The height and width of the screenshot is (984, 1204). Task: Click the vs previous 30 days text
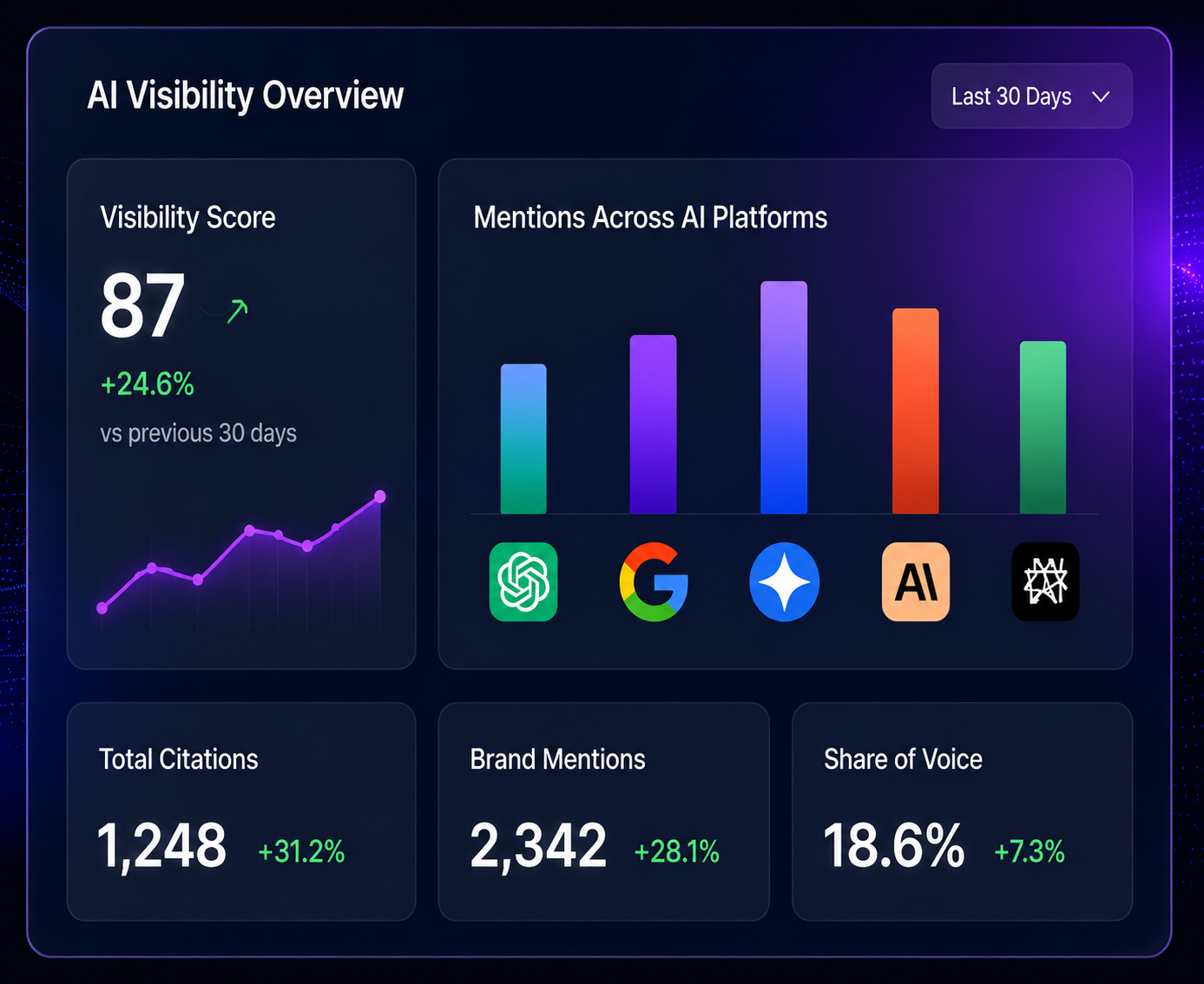point(199,433)
